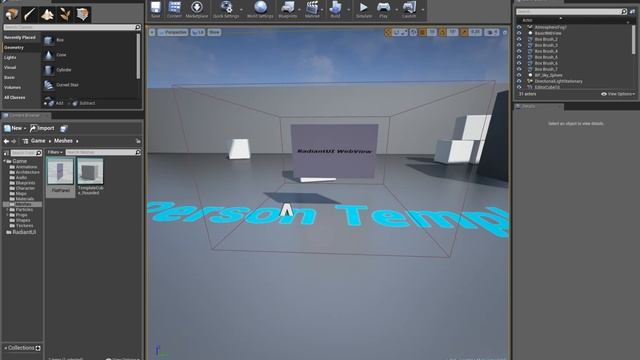Activate Foliage mode leaf icon
Image resolution: width=640 pixels, height=360 pixels.
tap(65, 15)
